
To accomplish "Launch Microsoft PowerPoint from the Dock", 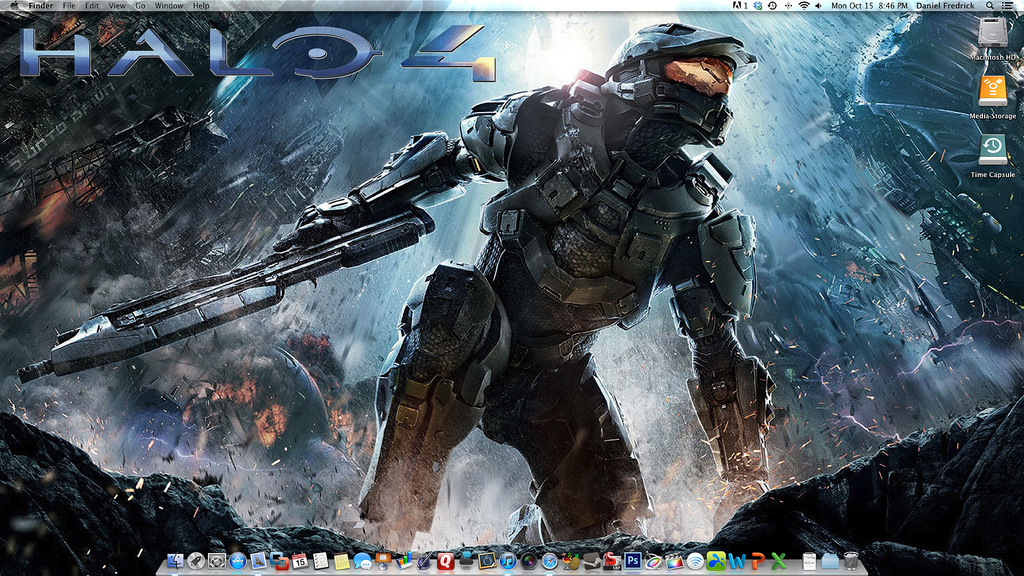I will click(758, 561).
